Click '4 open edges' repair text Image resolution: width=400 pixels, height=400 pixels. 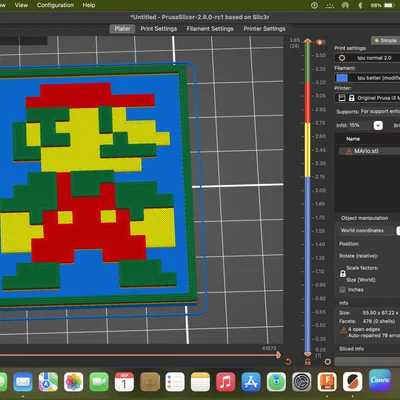[364, 329]
